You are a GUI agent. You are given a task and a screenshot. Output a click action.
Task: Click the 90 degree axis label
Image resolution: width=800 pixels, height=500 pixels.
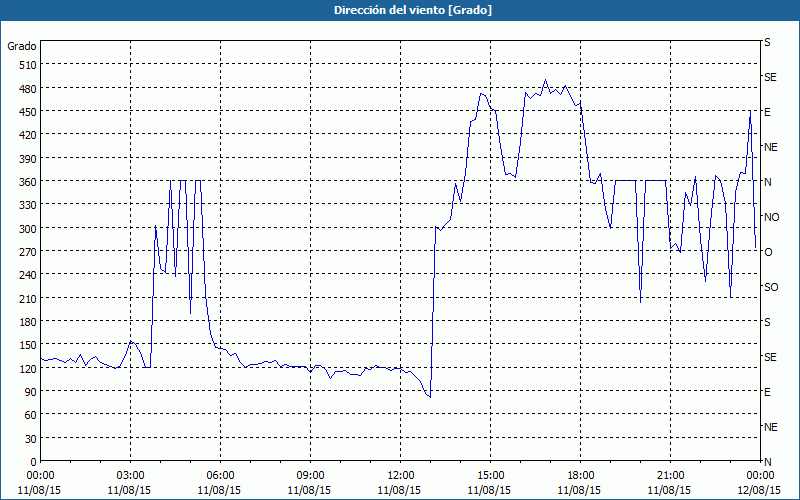31,392
